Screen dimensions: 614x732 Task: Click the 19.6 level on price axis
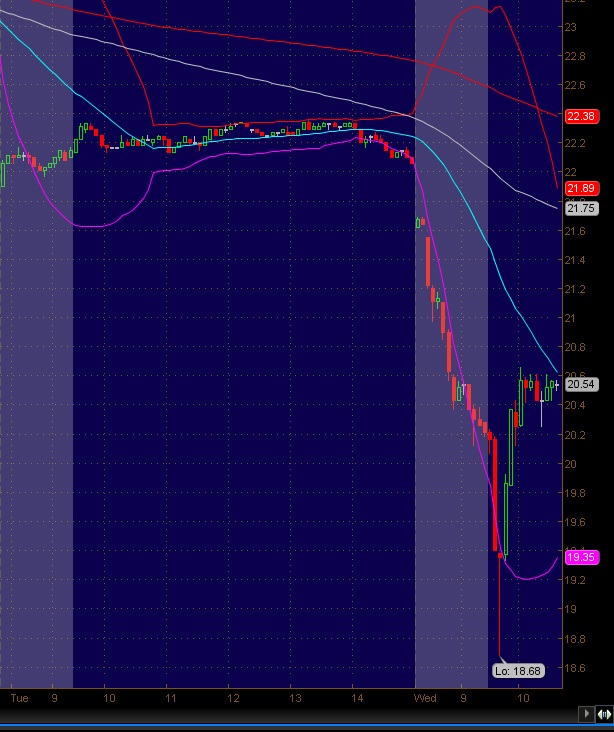576,522
